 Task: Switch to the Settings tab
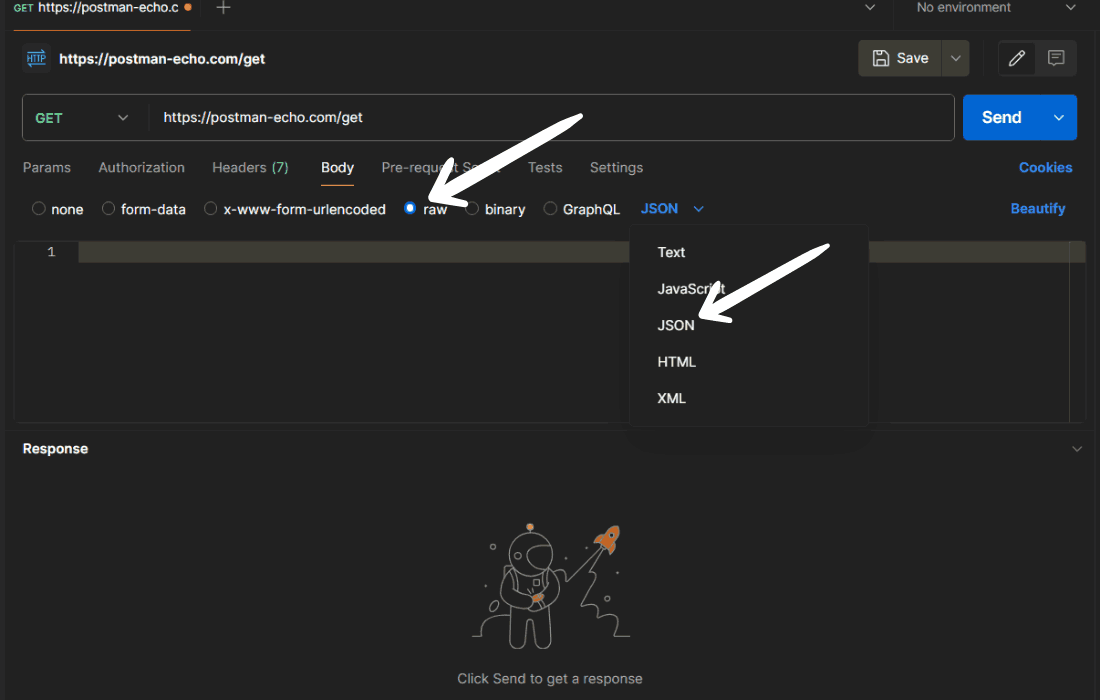[x=617, y=168]
